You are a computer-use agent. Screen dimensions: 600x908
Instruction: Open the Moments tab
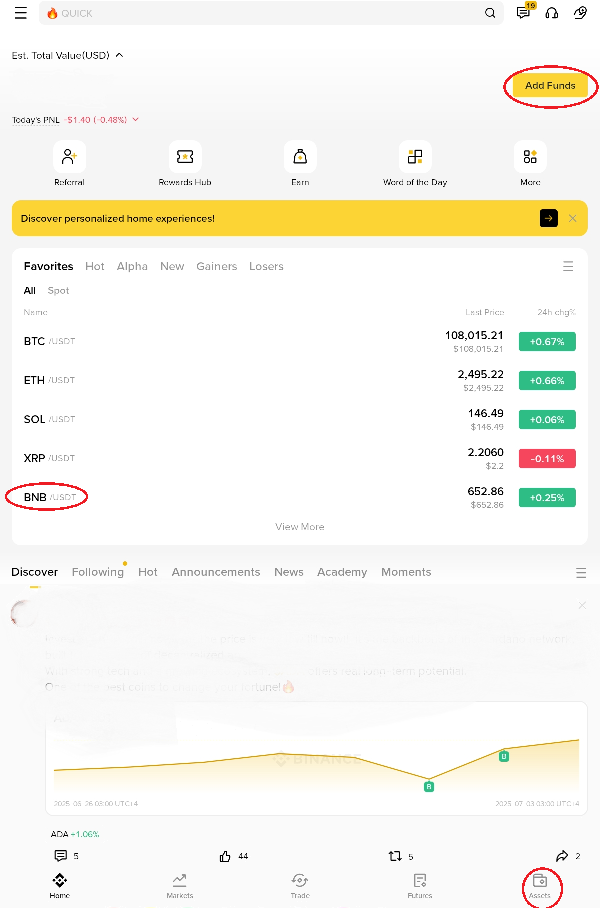pos(406,572)
